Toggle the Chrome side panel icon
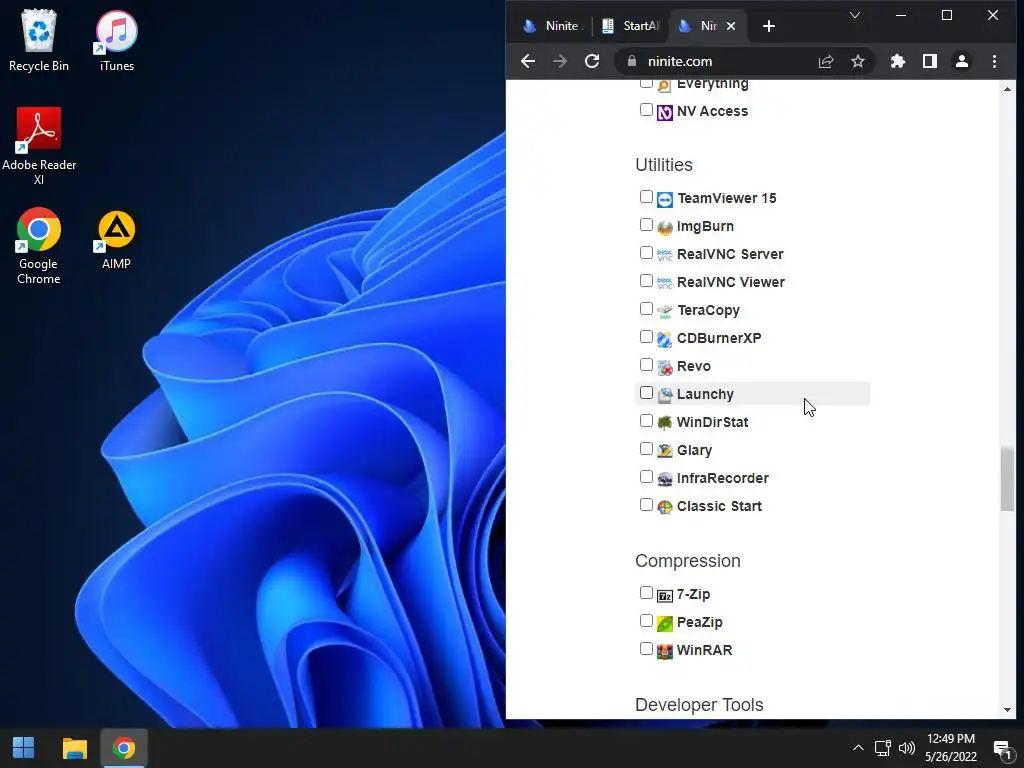The image size is (1024, 768). [x=930, y=61]
